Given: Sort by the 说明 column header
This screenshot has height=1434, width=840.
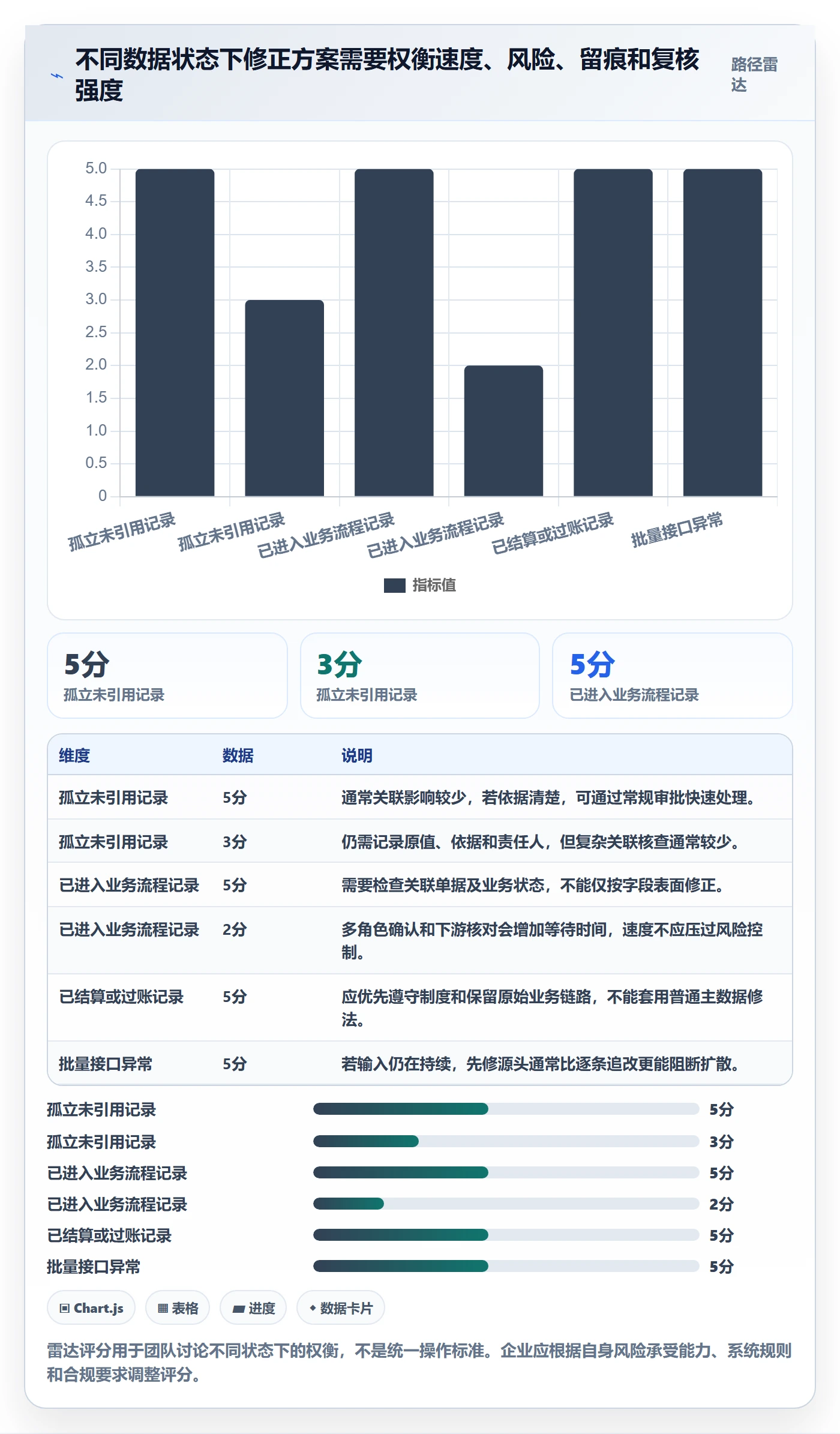Looking at the screenshot, I should (357, 755).
